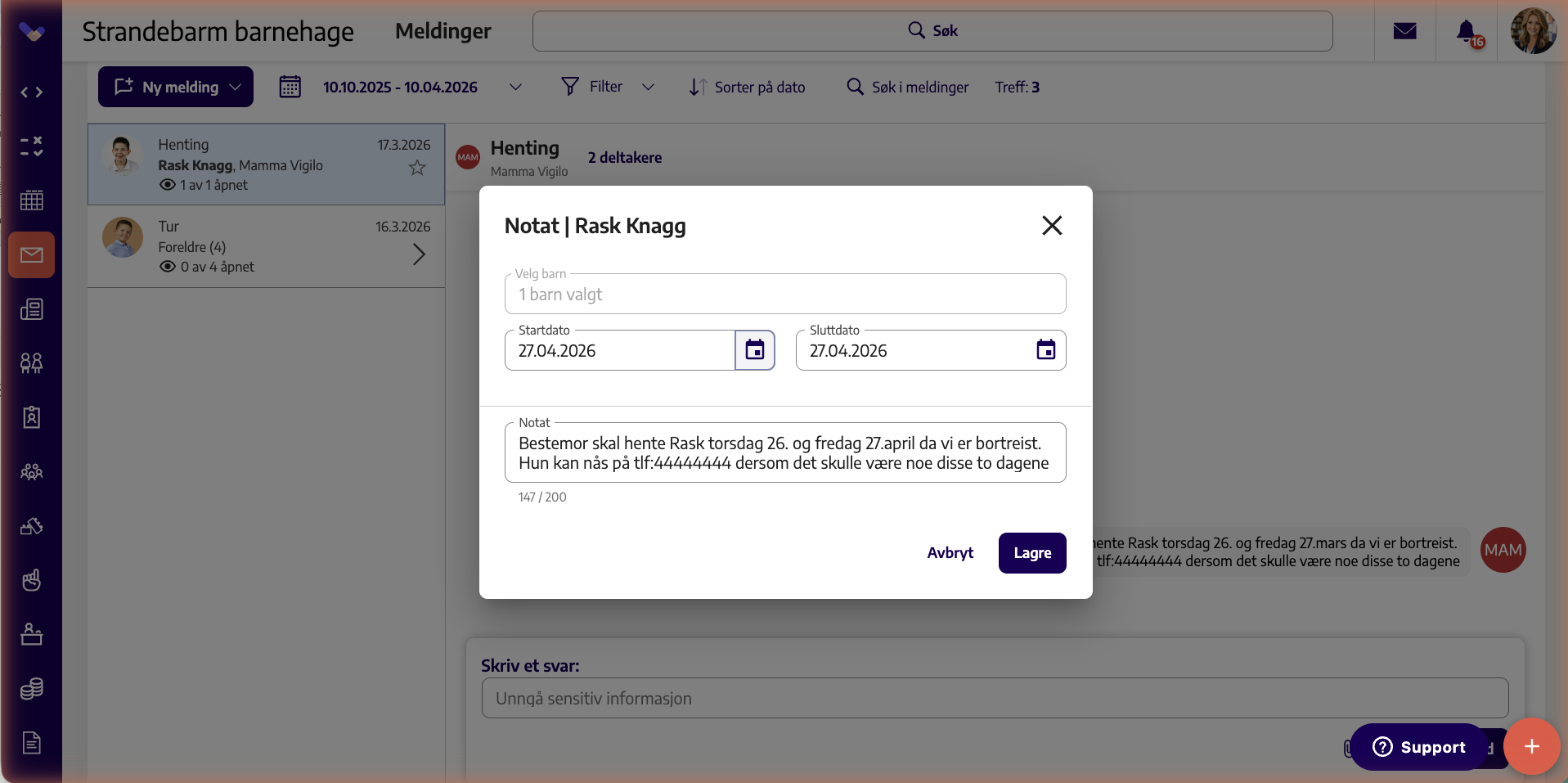Screen dimensions: 1568x783
Task: Open the Startdato calendar picker
Action: click(754, 350)
